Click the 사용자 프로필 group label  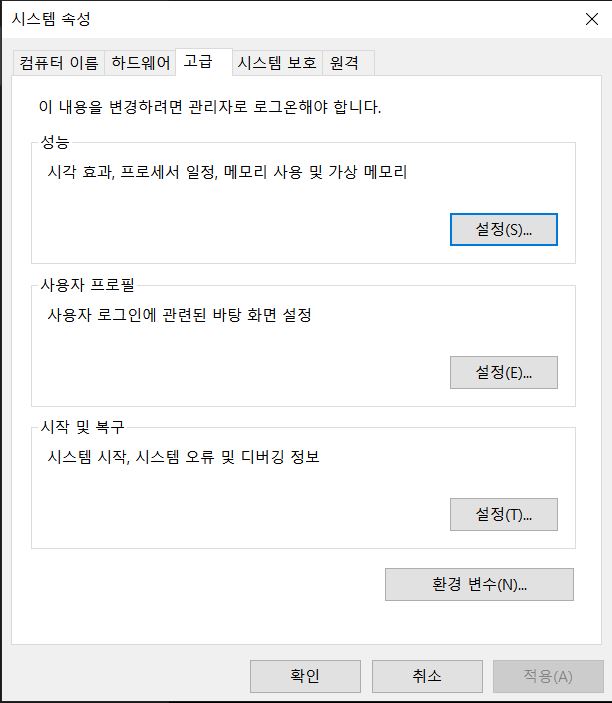click(x=87, y=285)
